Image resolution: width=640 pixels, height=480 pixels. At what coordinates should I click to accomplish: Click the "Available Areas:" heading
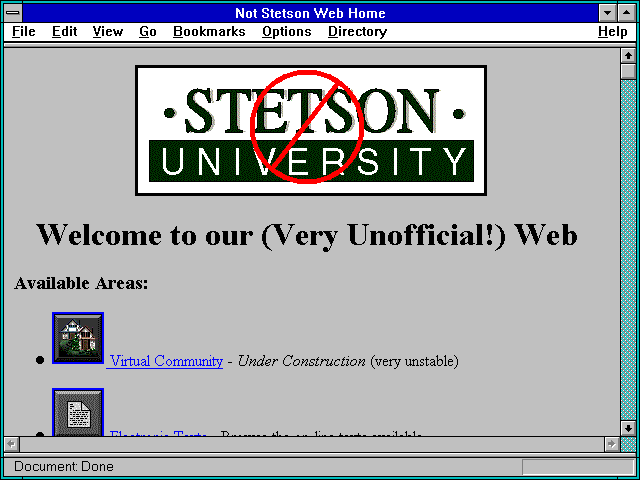(81, 283)
